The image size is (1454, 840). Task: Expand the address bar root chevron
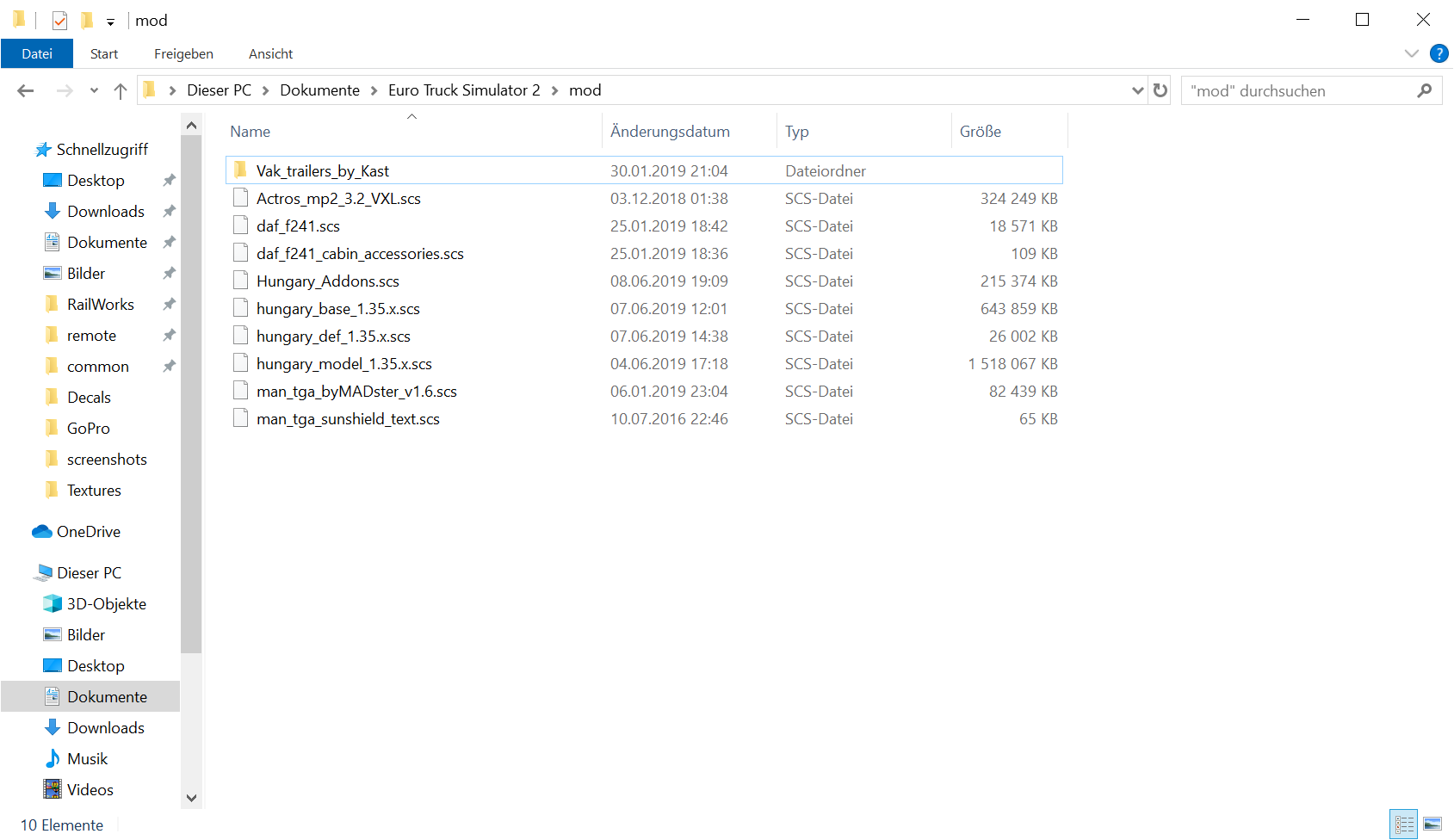tap(172, 90)
